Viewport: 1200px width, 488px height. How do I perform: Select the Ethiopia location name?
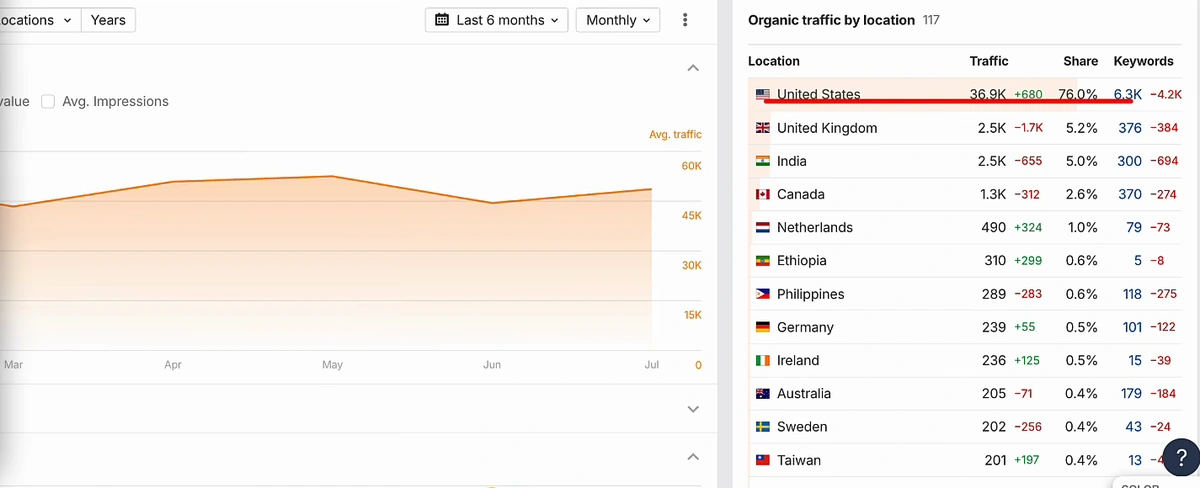coord(802,260)
